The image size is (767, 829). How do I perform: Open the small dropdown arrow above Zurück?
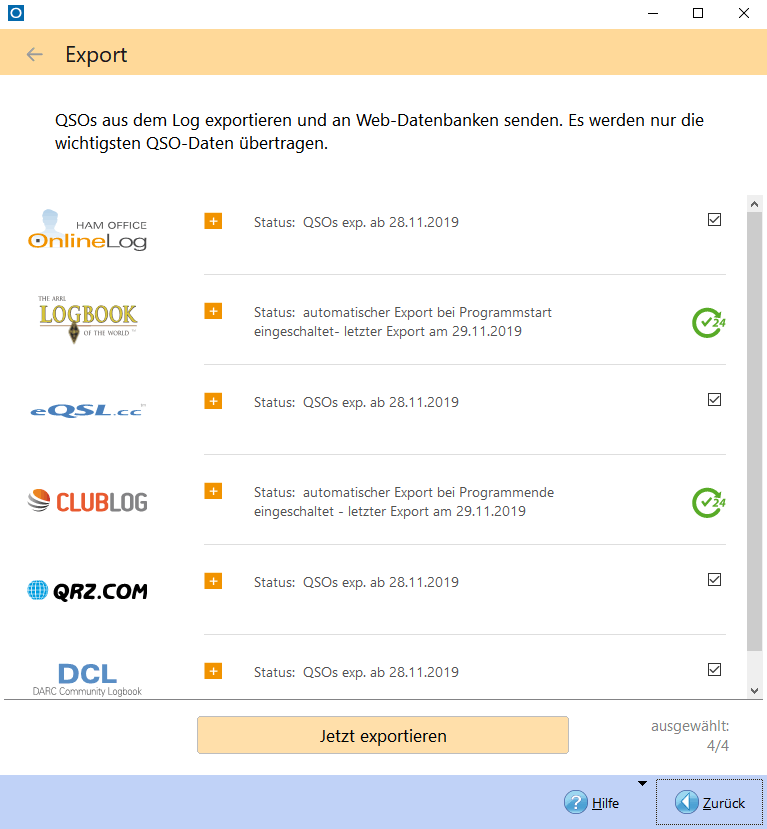tap(642, 784)
